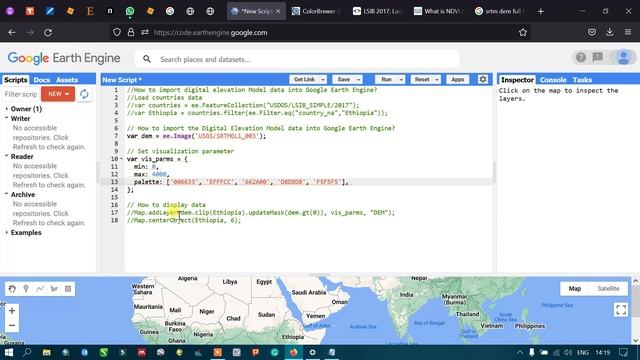Viewport: 640px width, 360px height.
Task: Open the Apps button
Action: coord(458,80)
